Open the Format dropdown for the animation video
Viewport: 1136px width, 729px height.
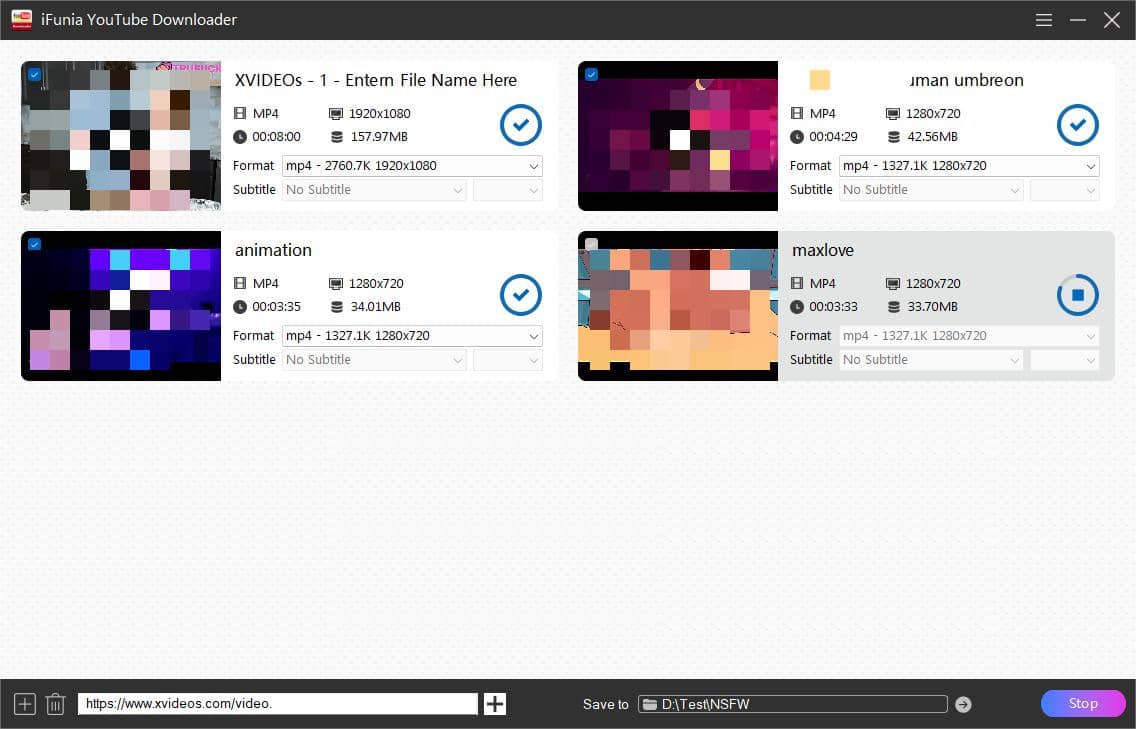coord(411,335)
